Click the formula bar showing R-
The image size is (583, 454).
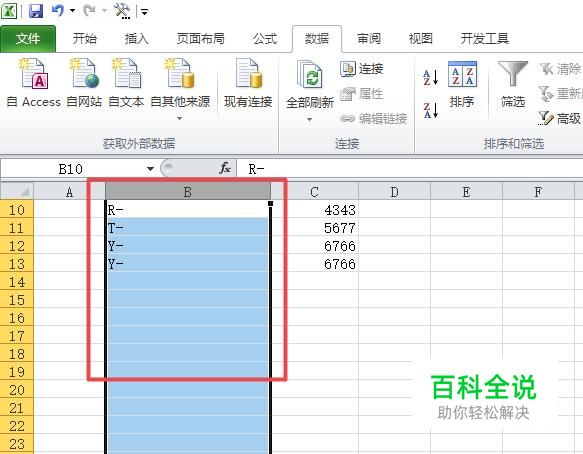click(x=410, y=169)
